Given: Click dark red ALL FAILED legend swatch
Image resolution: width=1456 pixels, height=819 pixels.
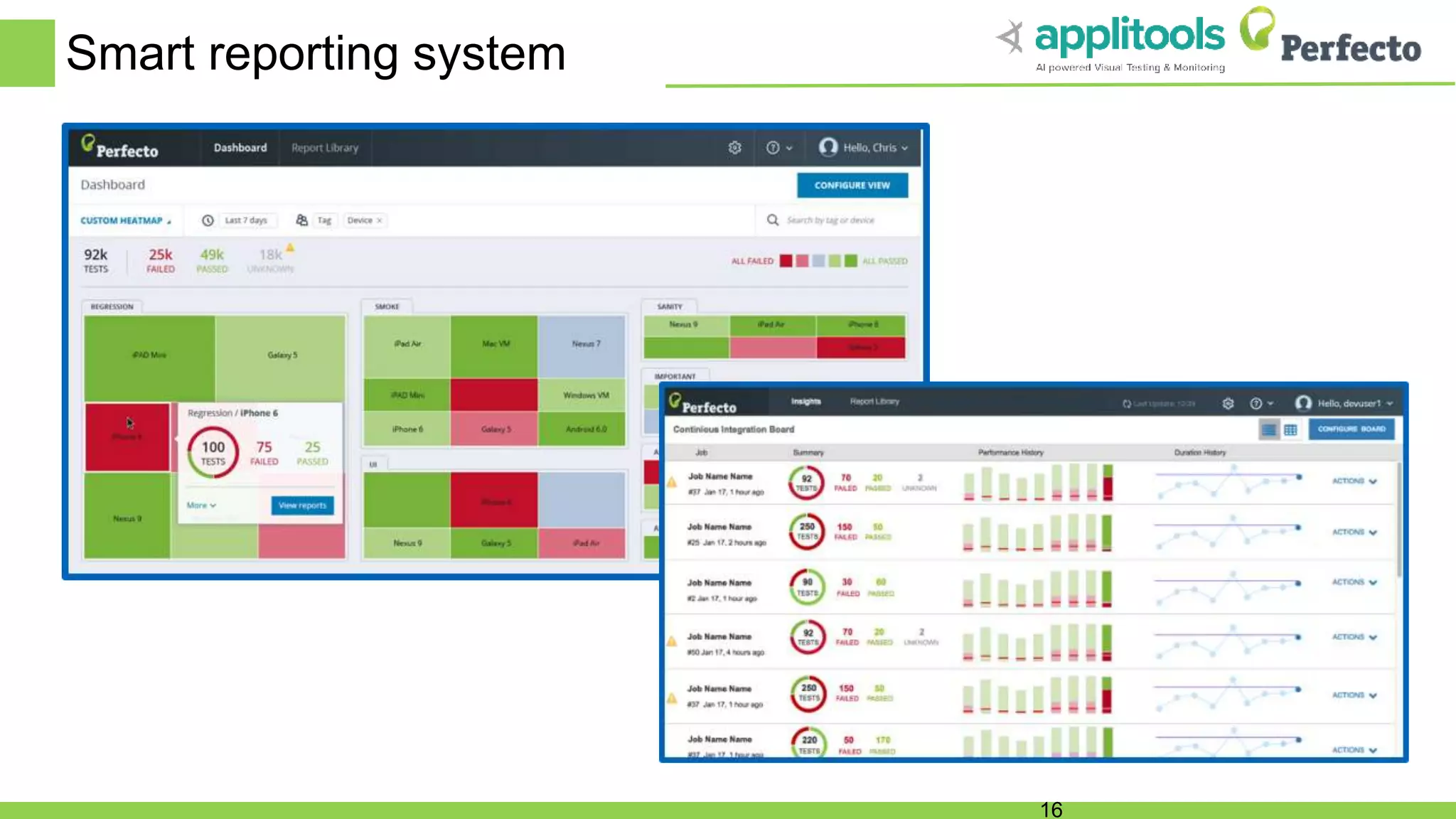Looking at the screenshot, I should click(786, 261).
